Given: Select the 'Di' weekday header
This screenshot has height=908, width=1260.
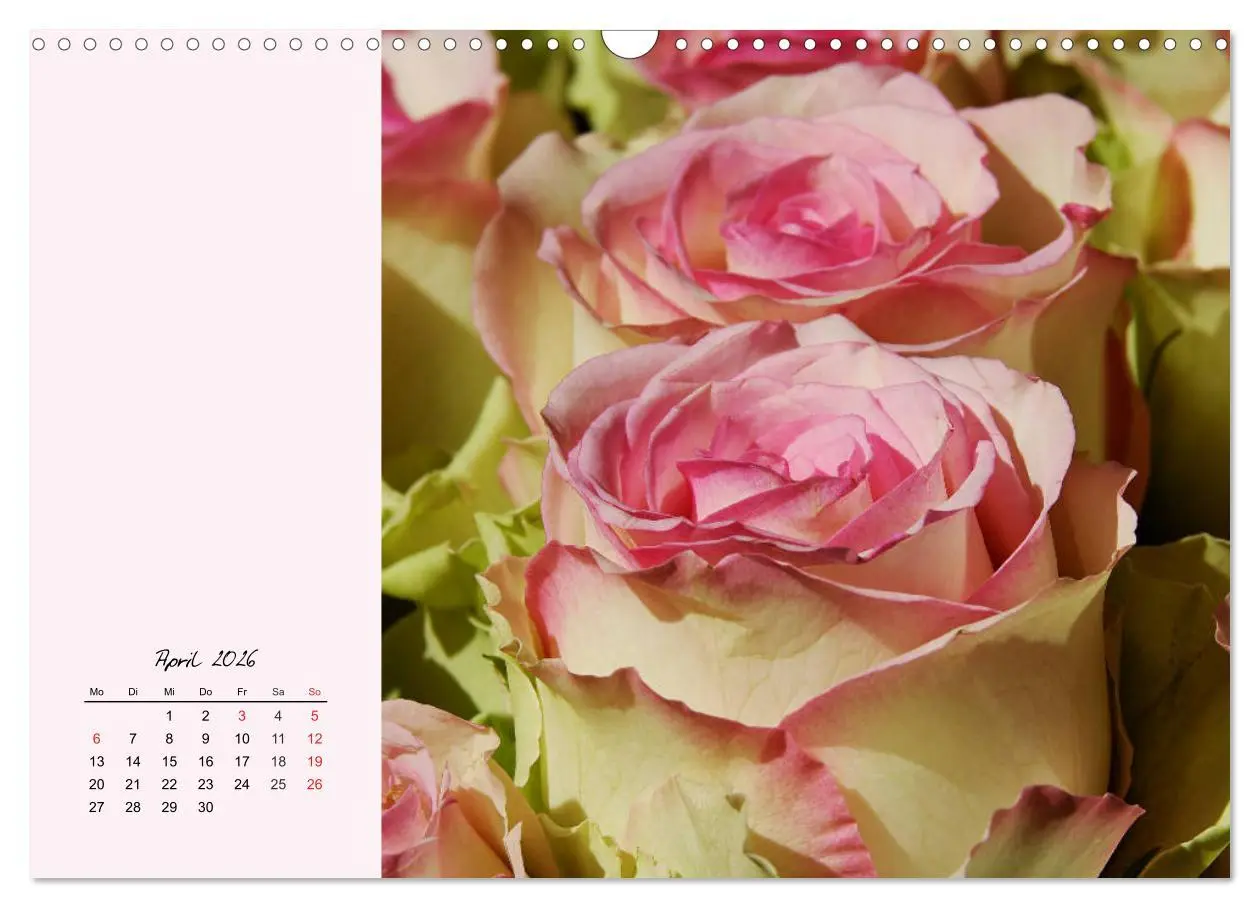Looking at the screenshot, I should (133, 692).
